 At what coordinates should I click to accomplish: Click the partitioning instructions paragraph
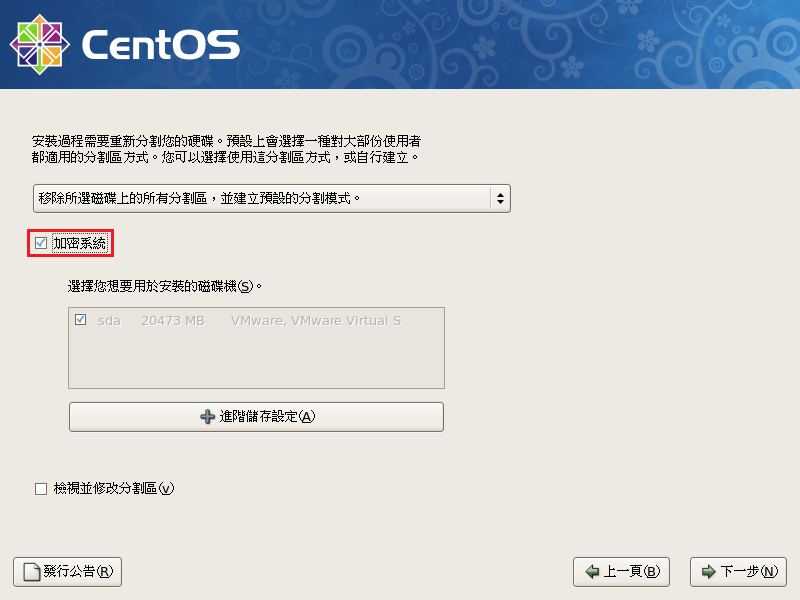tap(226, 150)
